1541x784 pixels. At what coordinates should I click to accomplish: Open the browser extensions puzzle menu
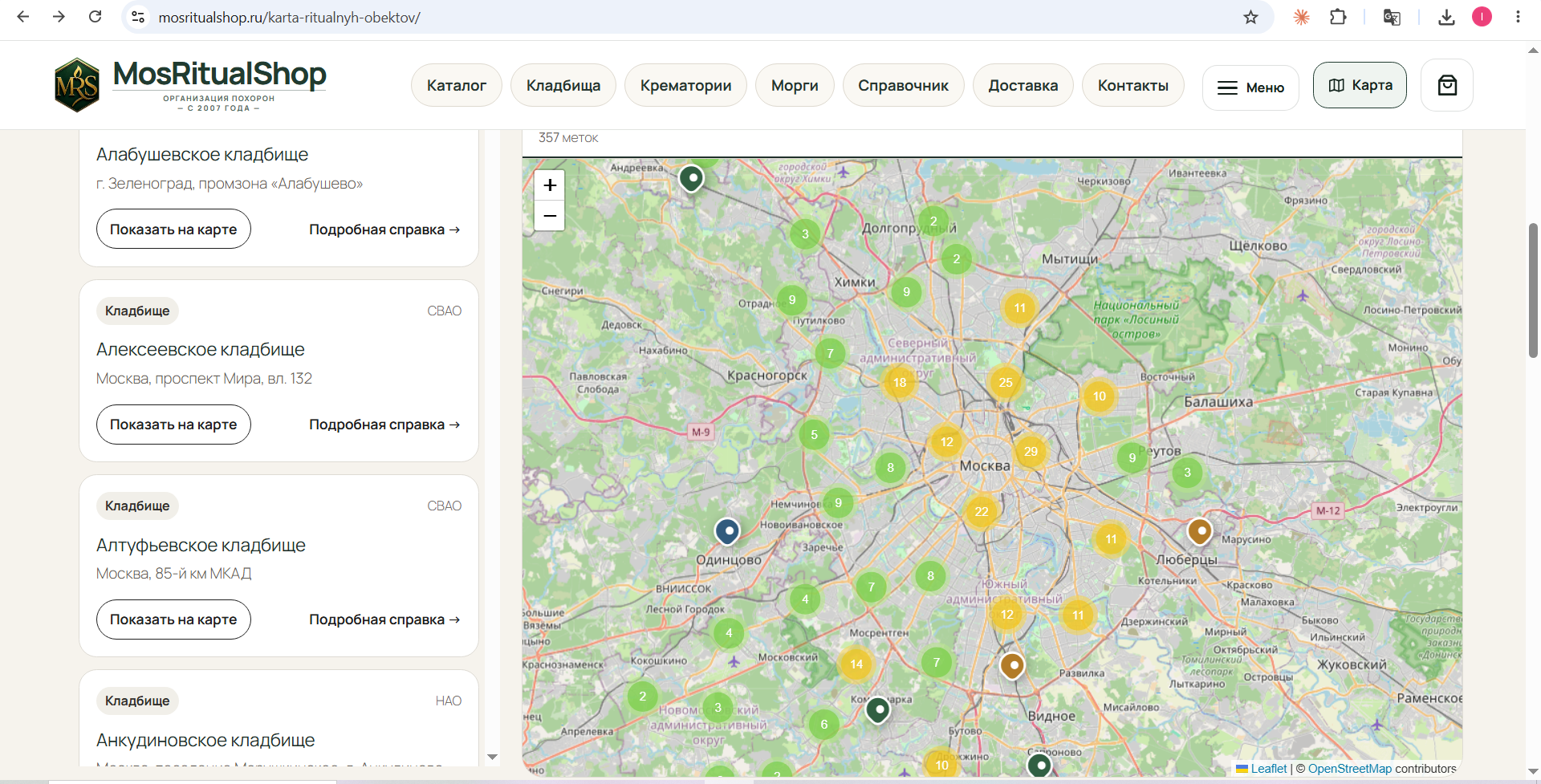click(x=1338, y=17)
